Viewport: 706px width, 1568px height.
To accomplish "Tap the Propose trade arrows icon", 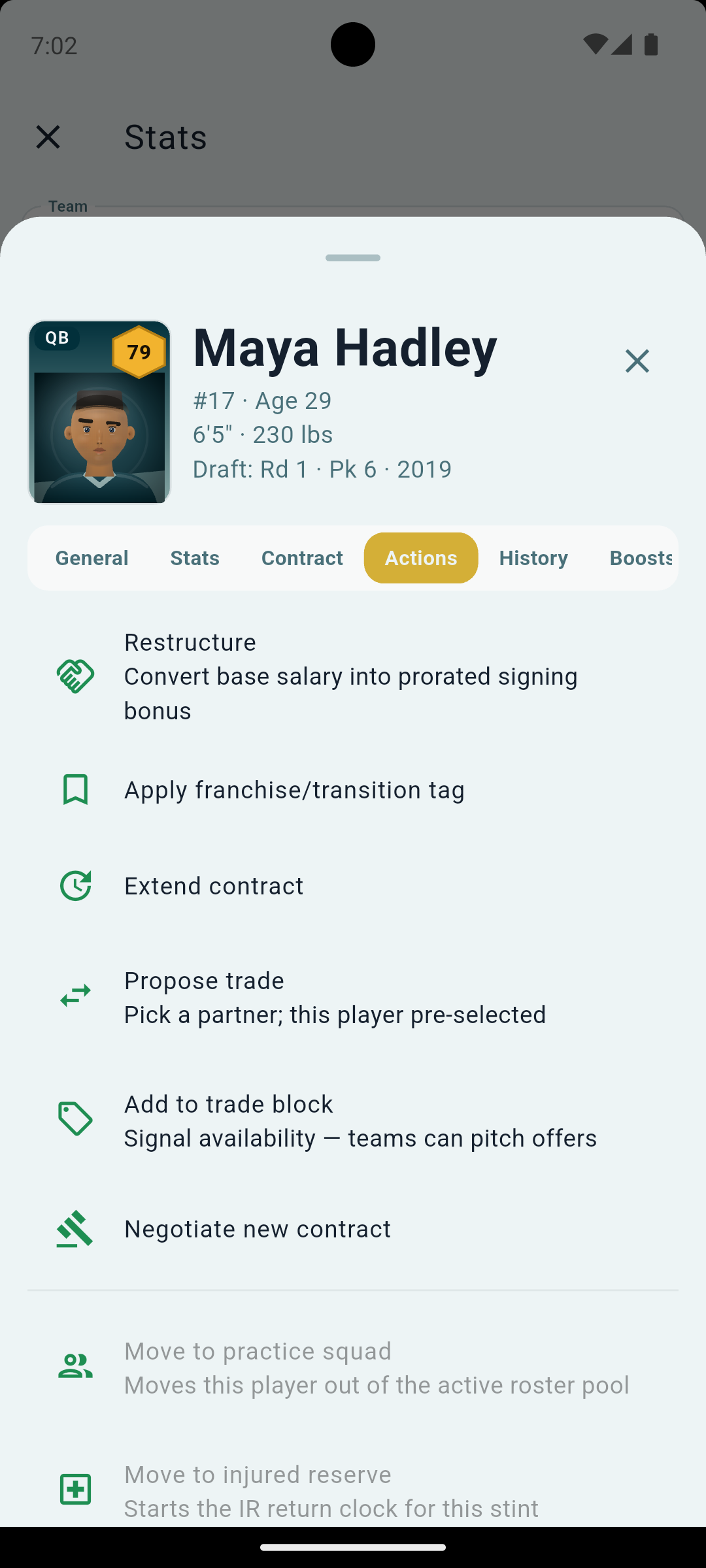I will tap(75, 996).
